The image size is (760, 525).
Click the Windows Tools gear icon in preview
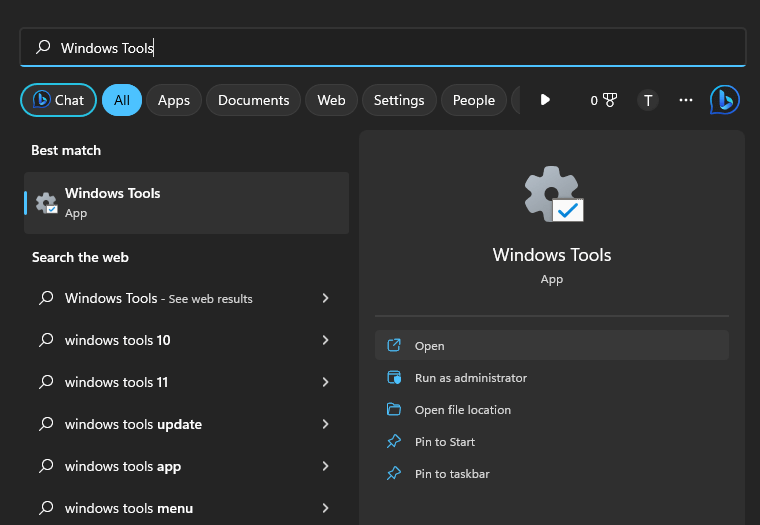click(551, 194)
